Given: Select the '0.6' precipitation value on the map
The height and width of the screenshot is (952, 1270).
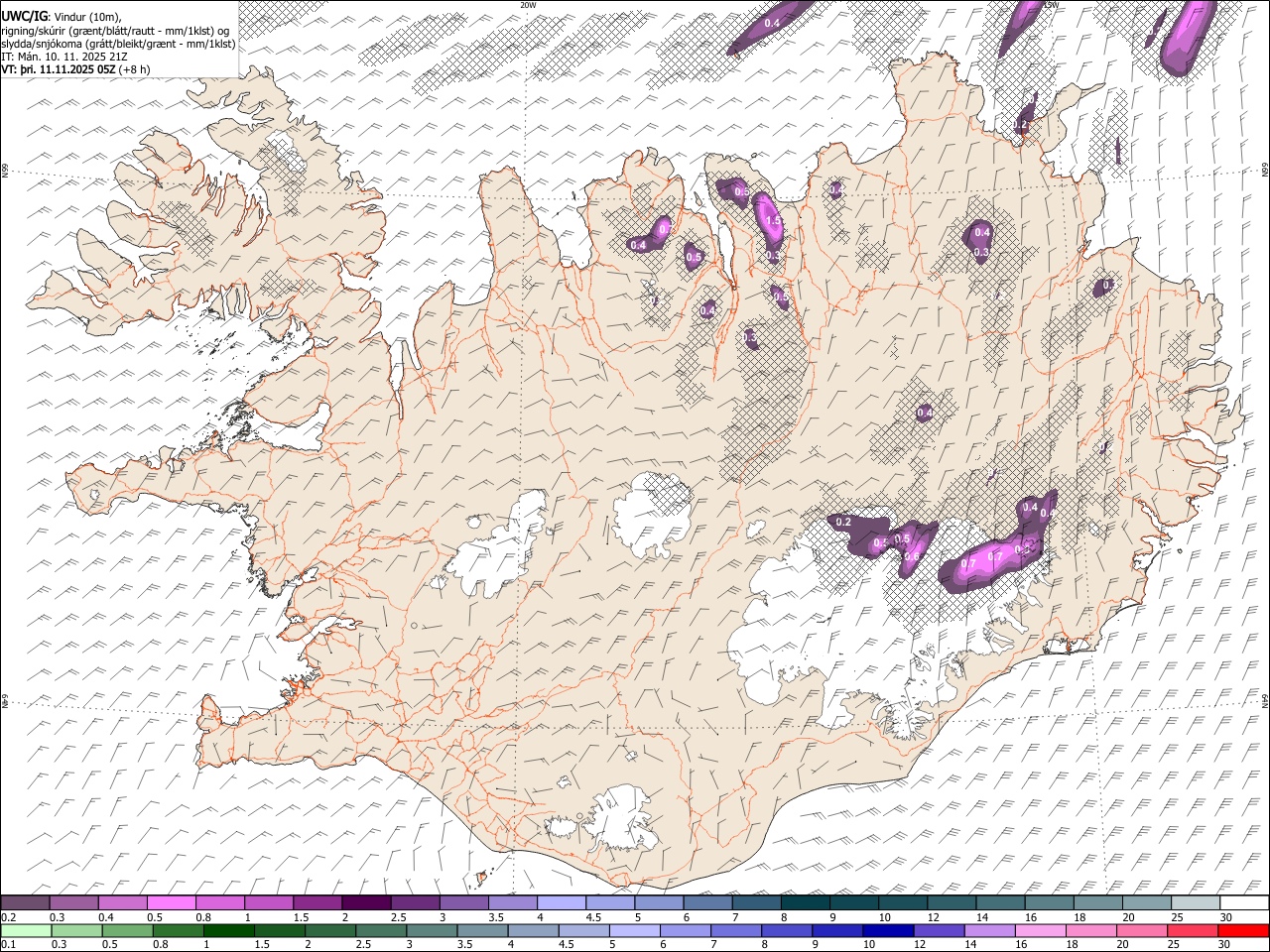Looking at the screenshot, I should (x=911, y=556).
